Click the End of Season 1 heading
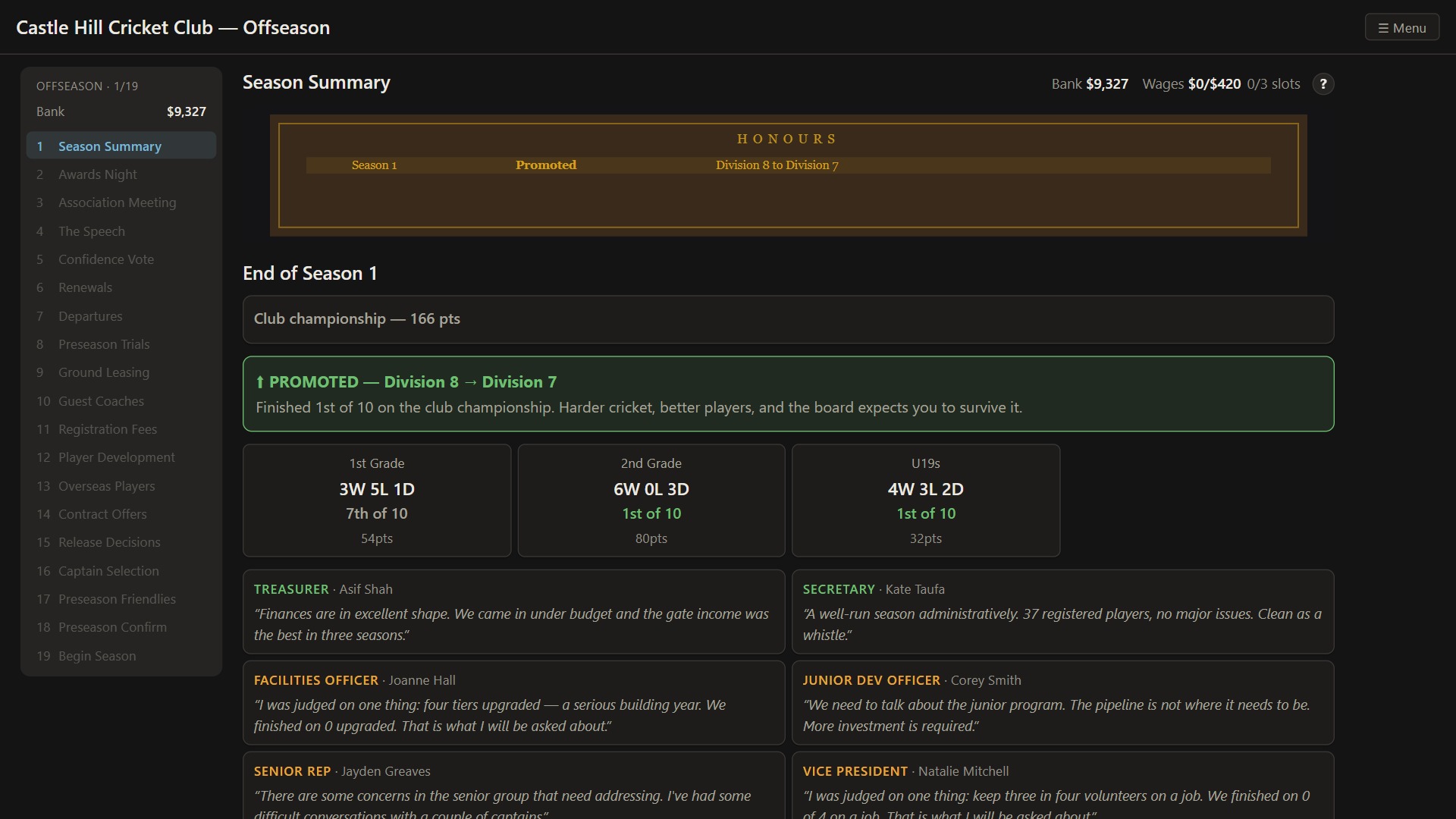1456x819 pixels. point(309,273)
